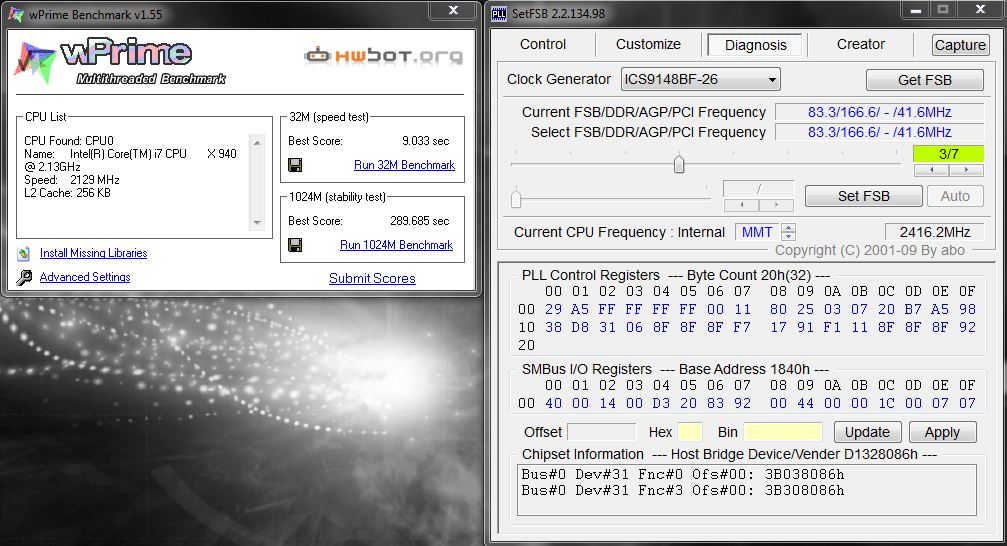This screenshot has width=1007, height=546.
Task: Click up arrow of the MMT spinner
Action: tap(789, 227)
